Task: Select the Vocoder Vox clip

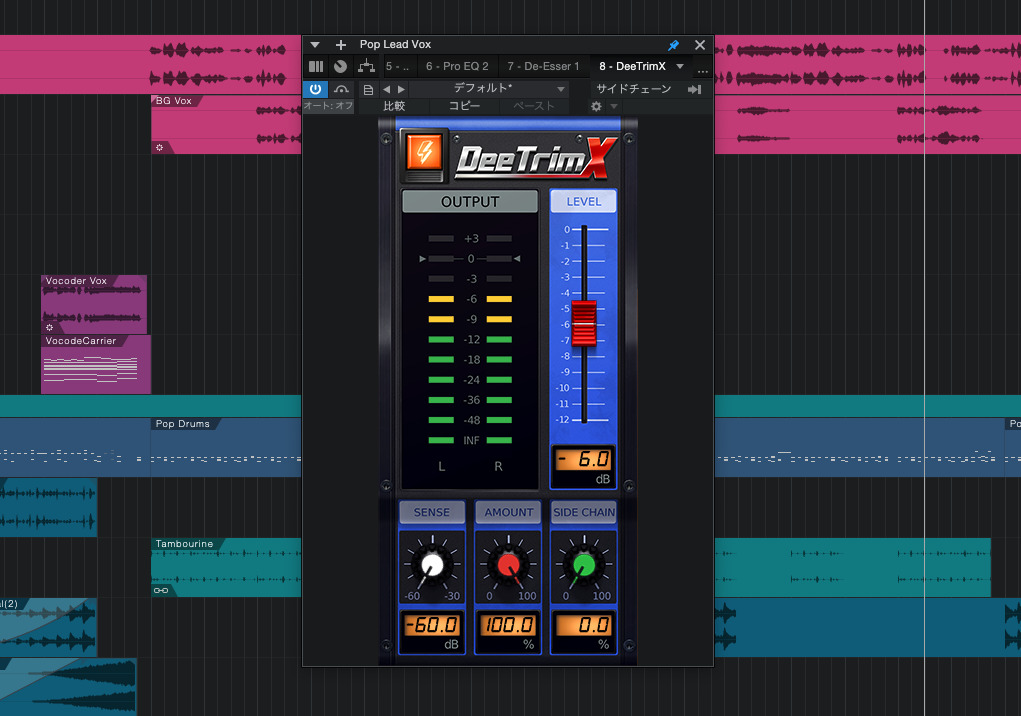Action: click(x=94, y=305)
